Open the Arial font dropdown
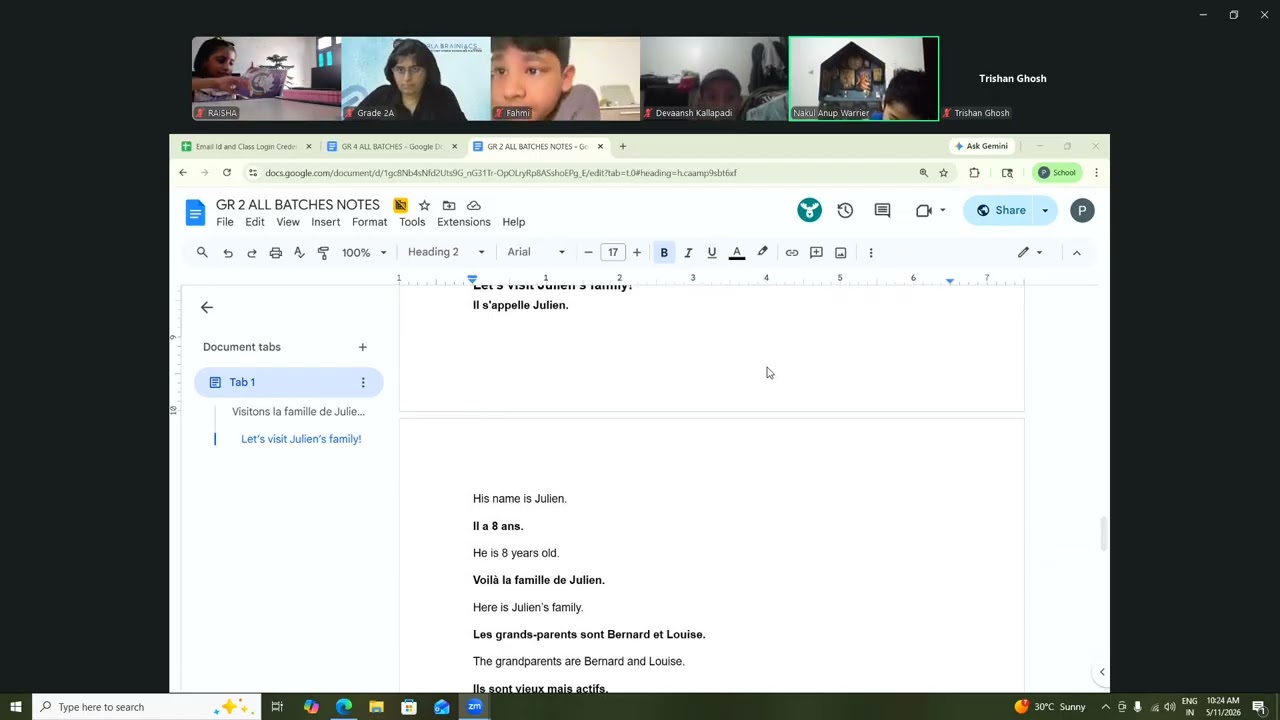The height and width of the screenshot is (720, 1280). pos(536,252)
